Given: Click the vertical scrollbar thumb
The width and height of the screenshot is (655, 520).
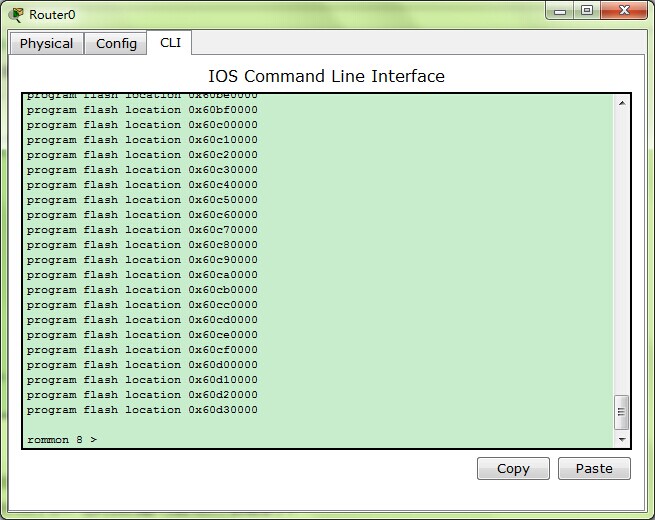Looking at the screenshot, I should click(622, 412).
